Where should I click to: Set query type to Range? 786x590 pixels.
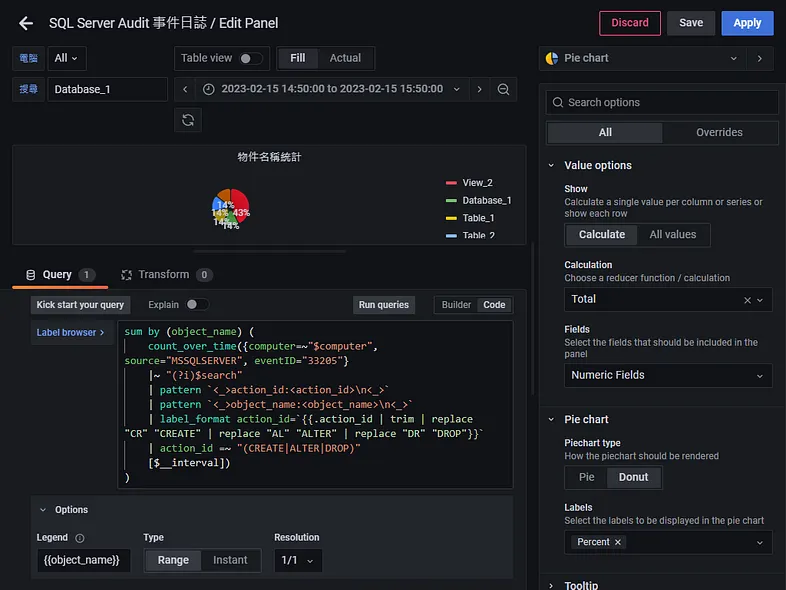(173, 560)
